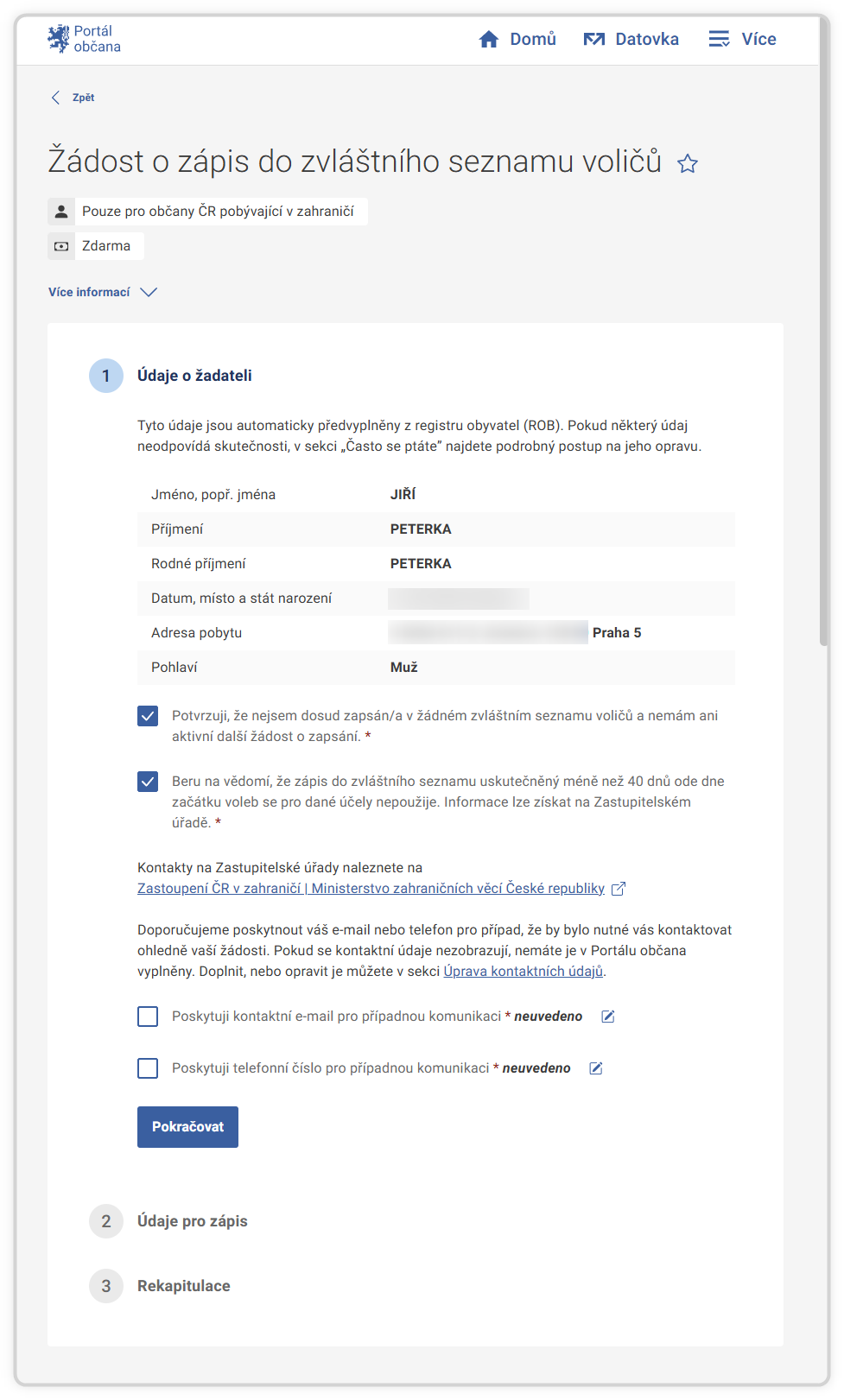Mark page as favorite with star icon
The width and height of the screenshot is (844, 1400).
688,163
